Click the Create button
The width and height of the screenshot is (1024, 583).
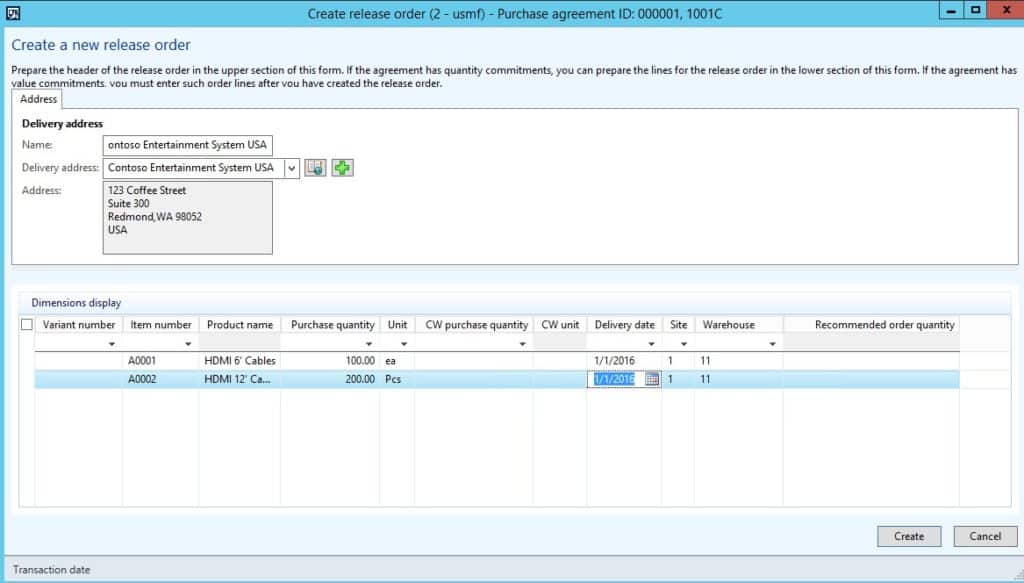coord(909,536)
